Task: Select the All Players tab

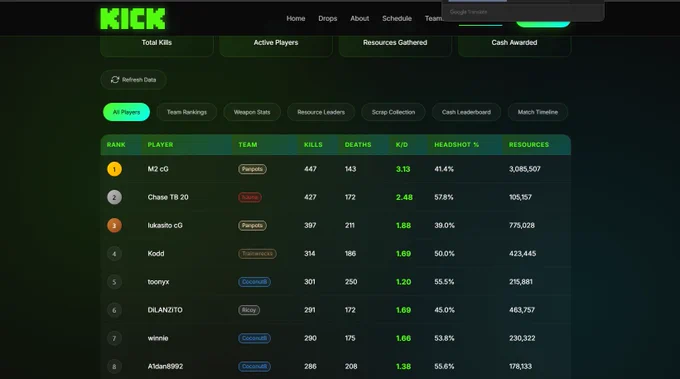Action: point(127,112)
